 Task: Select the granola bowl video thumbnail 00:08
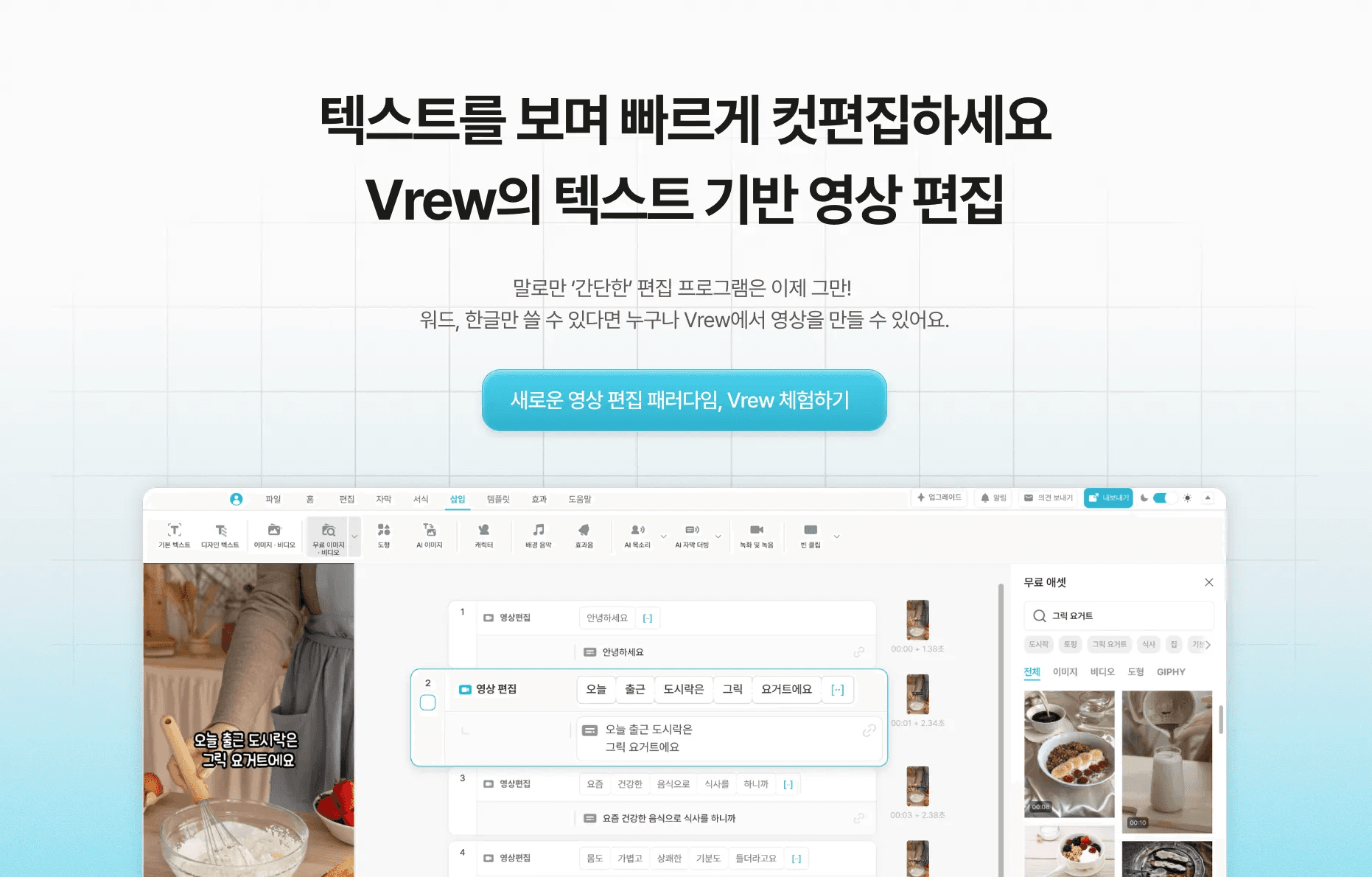click(1069, 753)
